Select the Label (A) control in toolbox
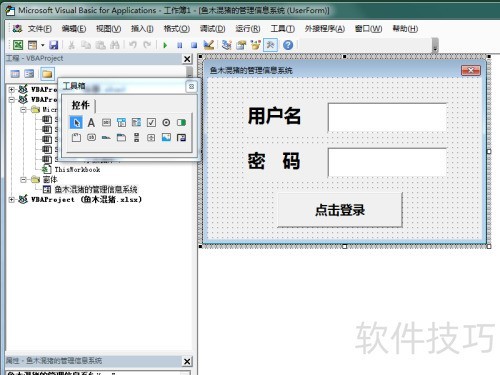 pos(91,123)
